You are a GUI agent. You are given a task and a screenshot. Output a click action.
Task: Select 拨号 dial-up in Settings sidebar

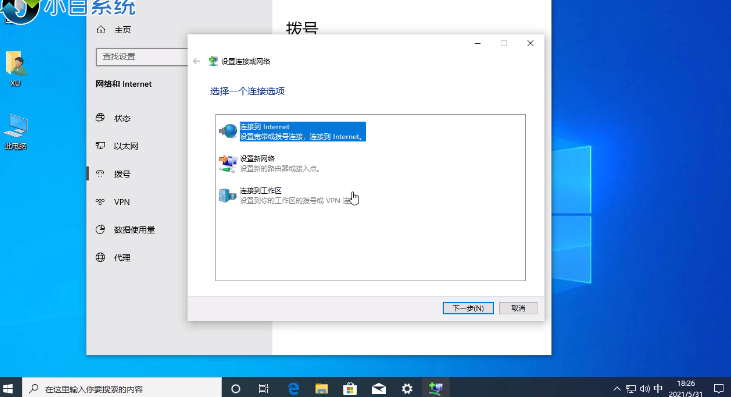pos(122,174)
